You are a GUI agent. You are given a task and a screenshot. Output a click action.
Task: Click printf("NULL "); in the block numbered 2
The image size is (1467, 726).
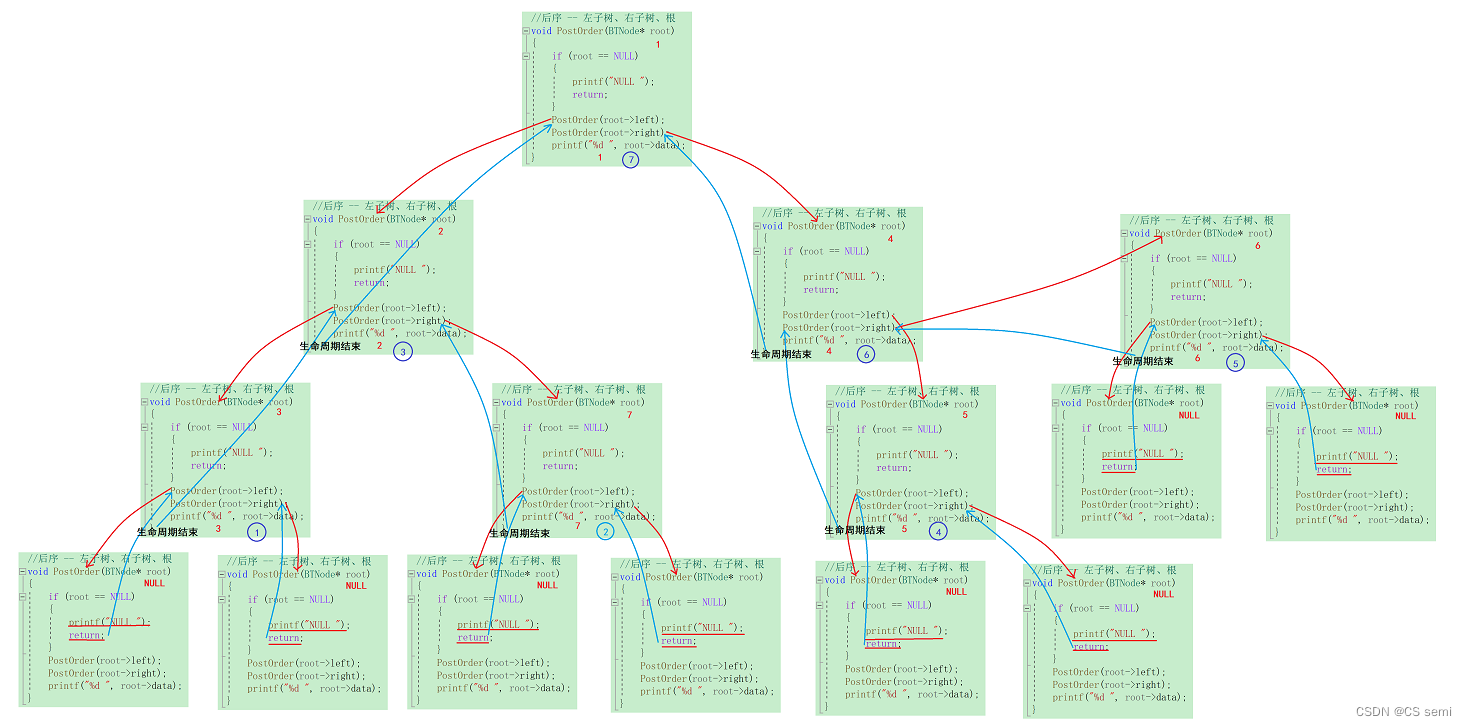click(x=395, y=270)
